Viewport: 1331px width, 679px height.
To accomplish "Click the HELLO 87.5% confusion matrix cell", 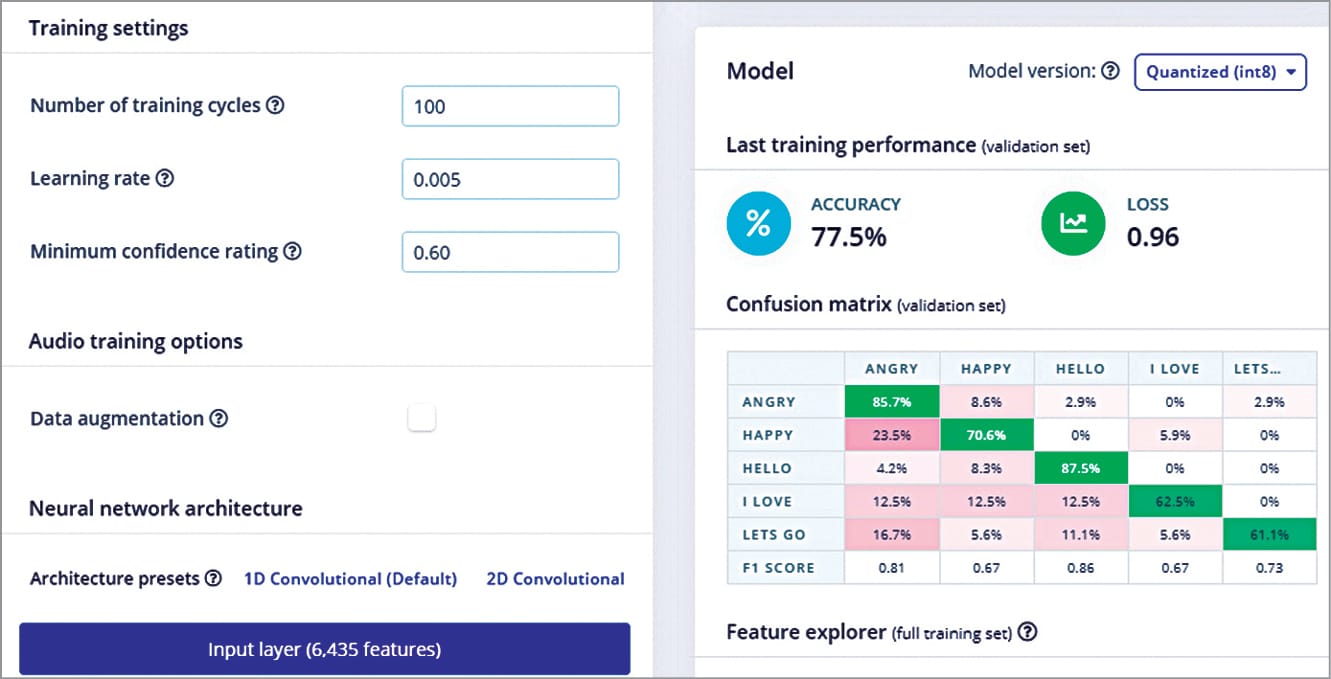I will point(1080,468).
